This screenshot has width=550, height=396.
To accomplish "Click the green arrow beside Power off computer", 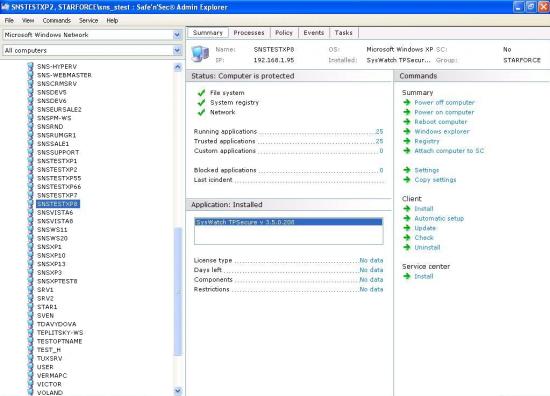I will [407, 102].
